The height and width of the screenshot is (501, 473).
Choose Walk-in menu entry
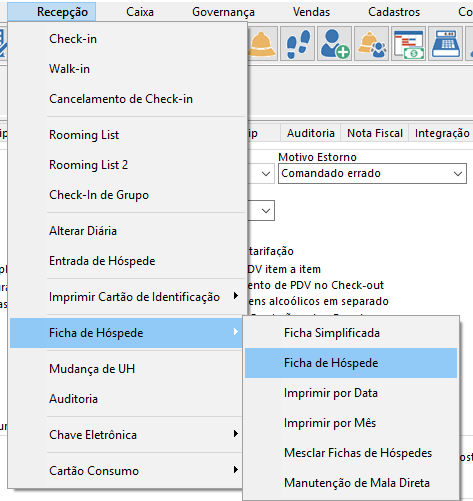click(128, 69)
